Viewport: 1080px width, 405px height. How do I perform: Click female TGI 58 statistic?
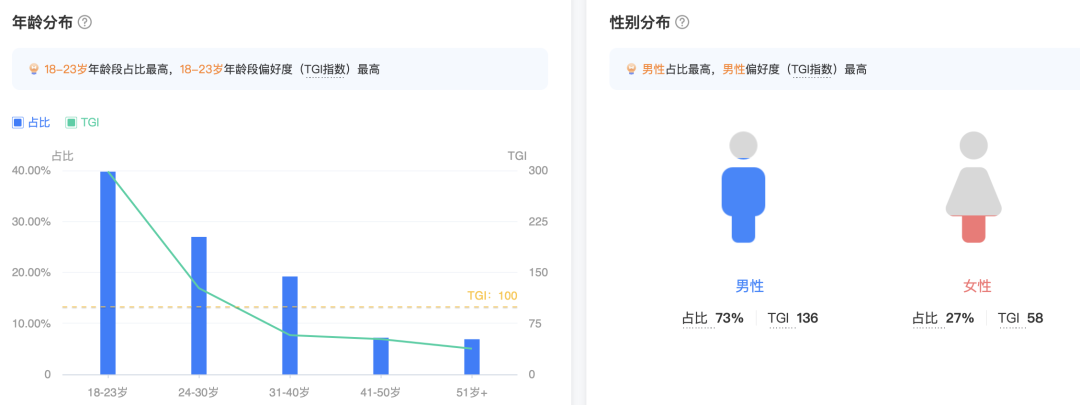click(1020, 318)
